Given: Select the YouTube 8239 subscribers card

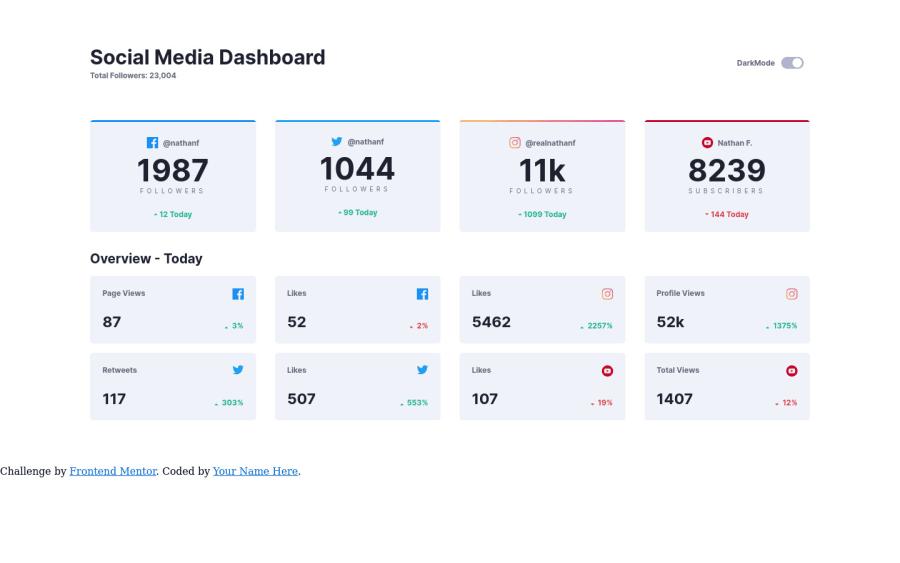Looking at the screenshot, I should [x=727, y=176].
